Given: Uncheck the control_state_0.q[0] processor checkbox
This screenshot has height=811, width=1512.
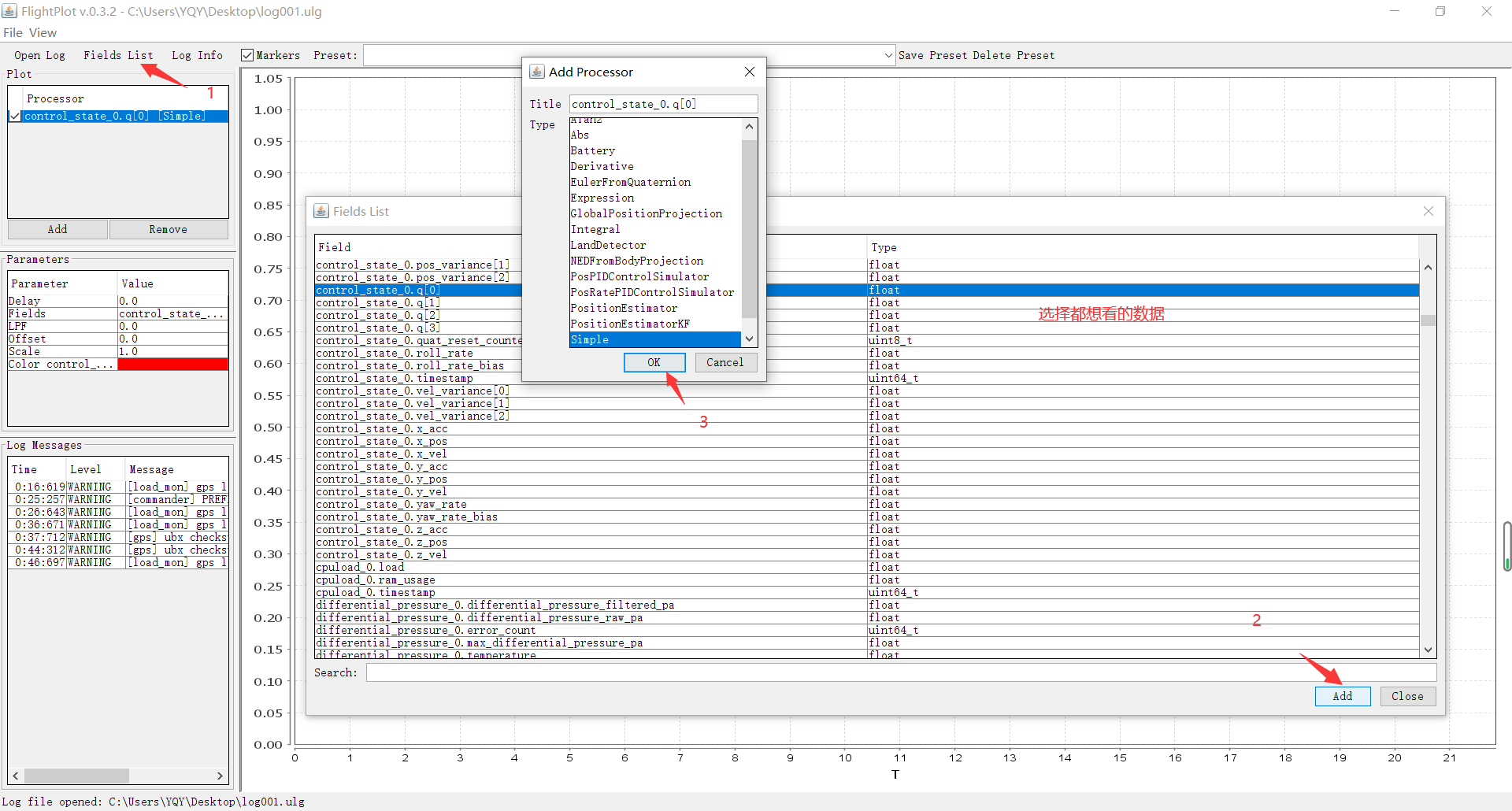Looking at the screenshot, I should tap(16, 116).
